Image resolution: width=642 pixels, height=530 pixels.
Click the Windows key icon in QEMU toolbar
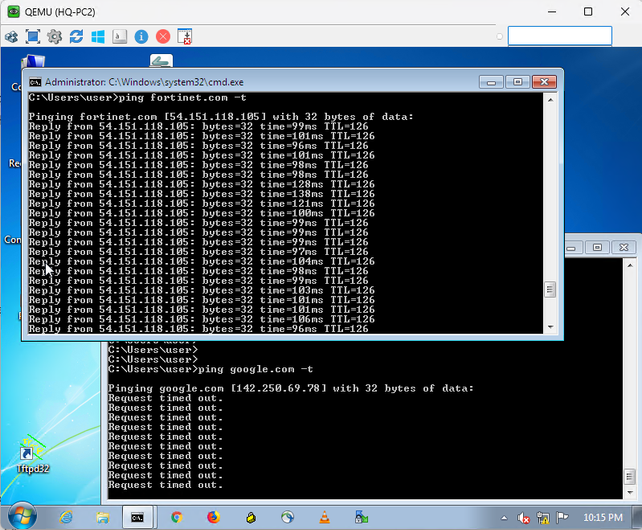pos(98,36)
